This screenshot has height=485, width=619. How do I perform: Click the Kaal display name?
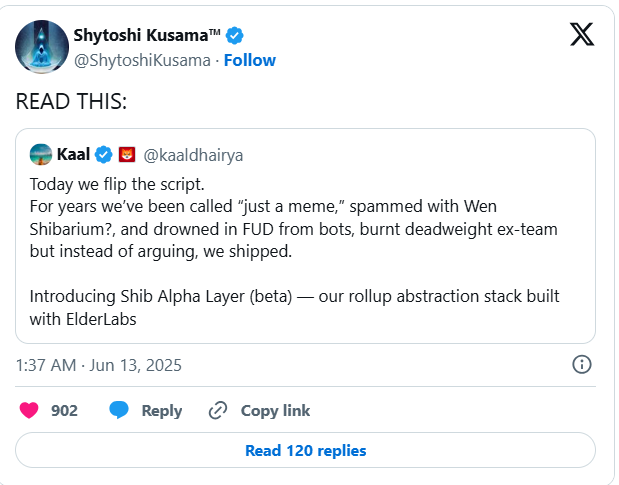[x=73, y=154]
